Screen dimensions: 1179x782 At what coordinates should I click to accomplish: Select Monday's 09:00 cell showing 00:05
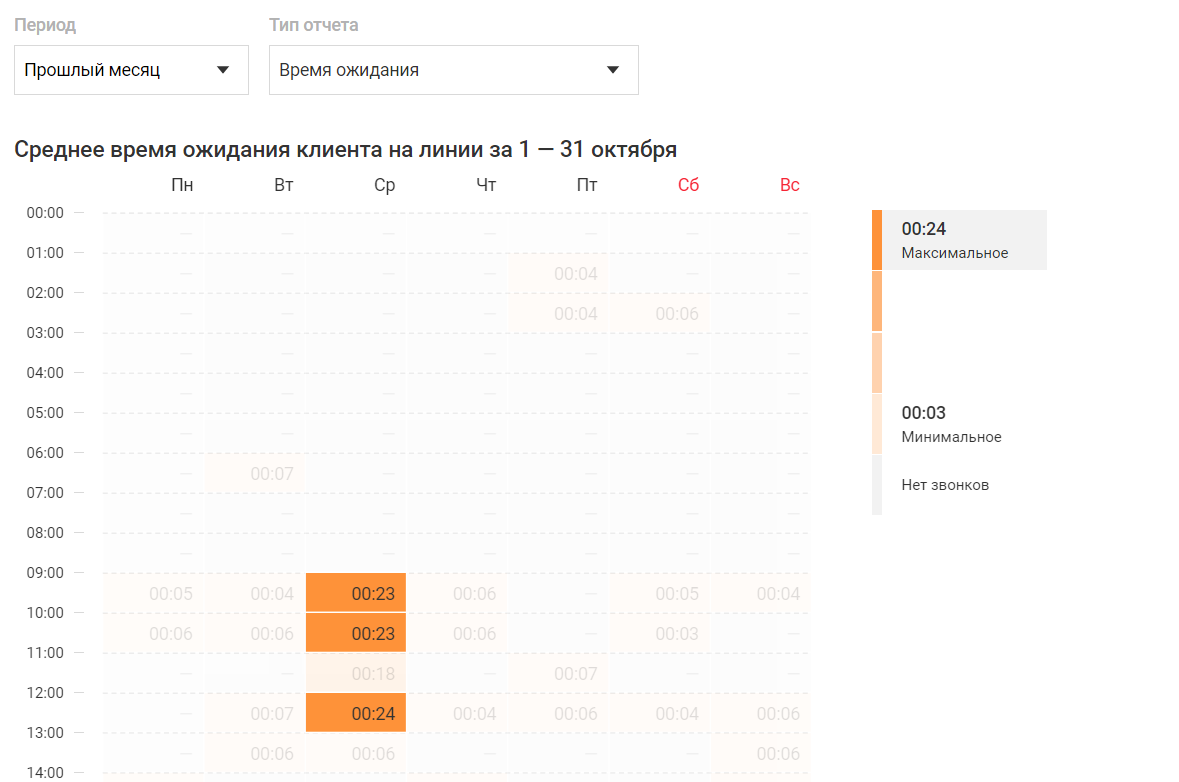coord(154,593)
